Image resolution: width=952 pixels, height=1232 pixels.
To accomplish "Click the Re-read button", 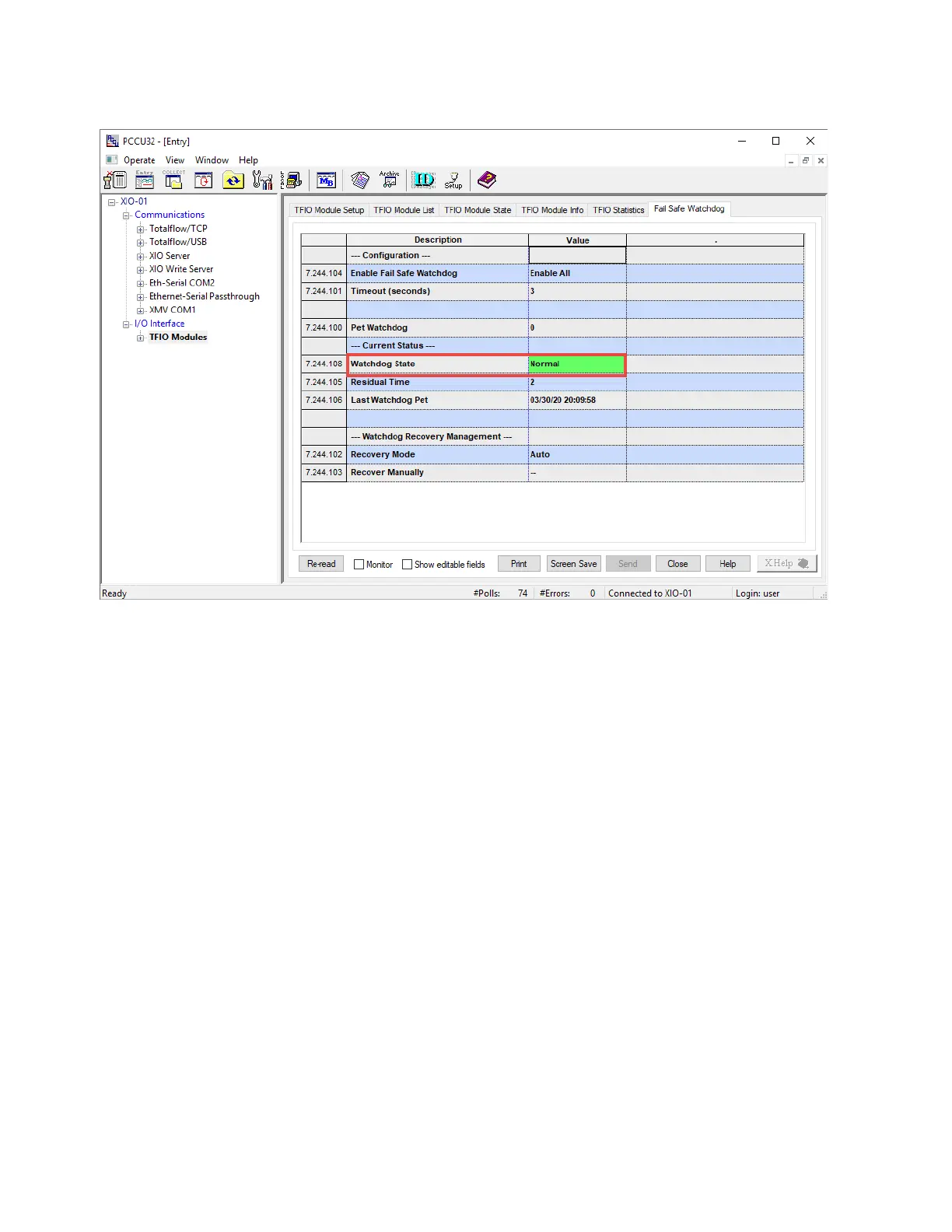I will (321, 564).
